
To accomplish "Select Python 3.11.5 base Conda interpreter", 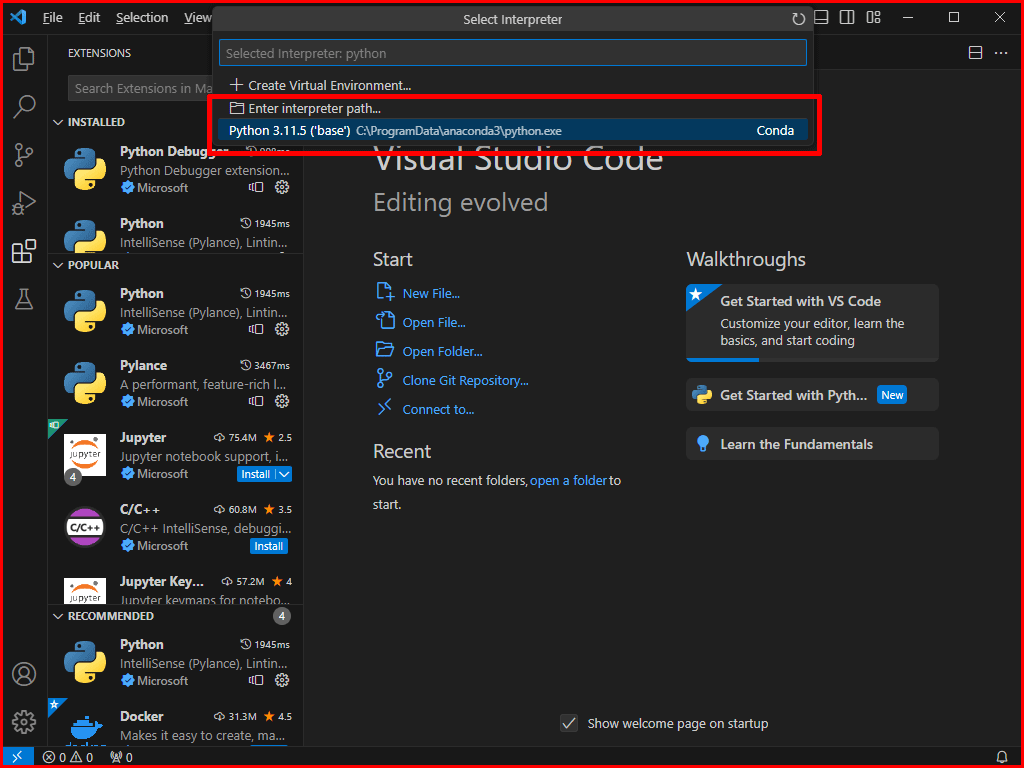I will click(513, 131).
